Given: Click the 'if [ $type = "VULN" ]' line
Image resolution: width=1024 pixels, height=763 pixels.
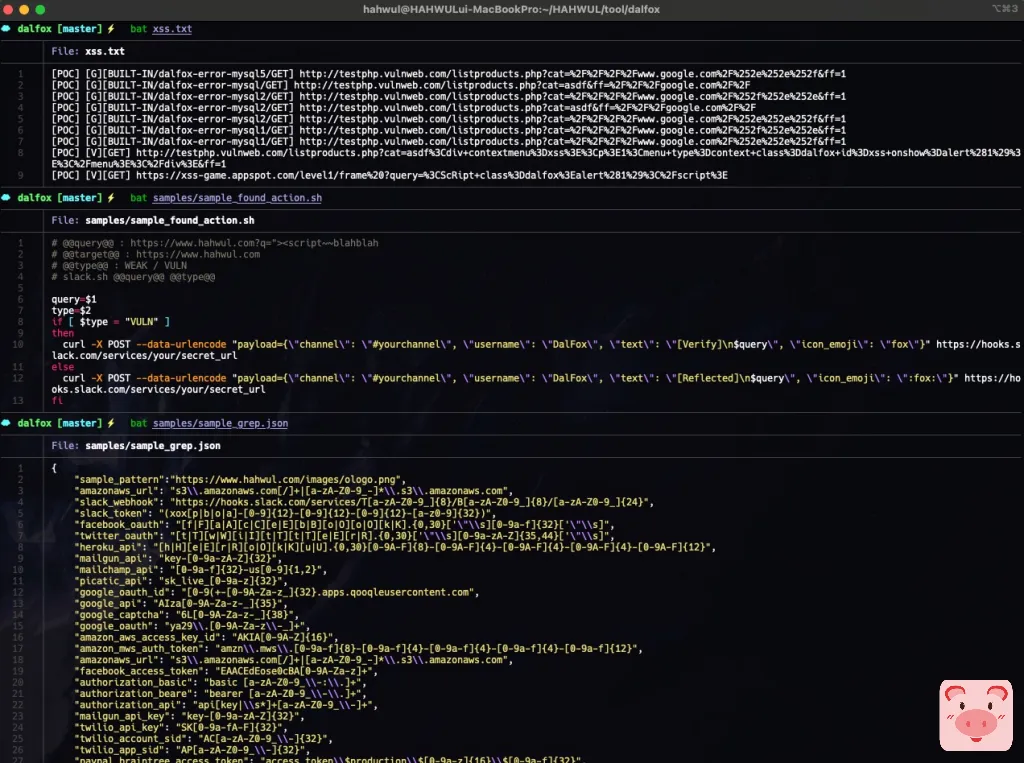Looking at the screenshot, I should 110,322.
